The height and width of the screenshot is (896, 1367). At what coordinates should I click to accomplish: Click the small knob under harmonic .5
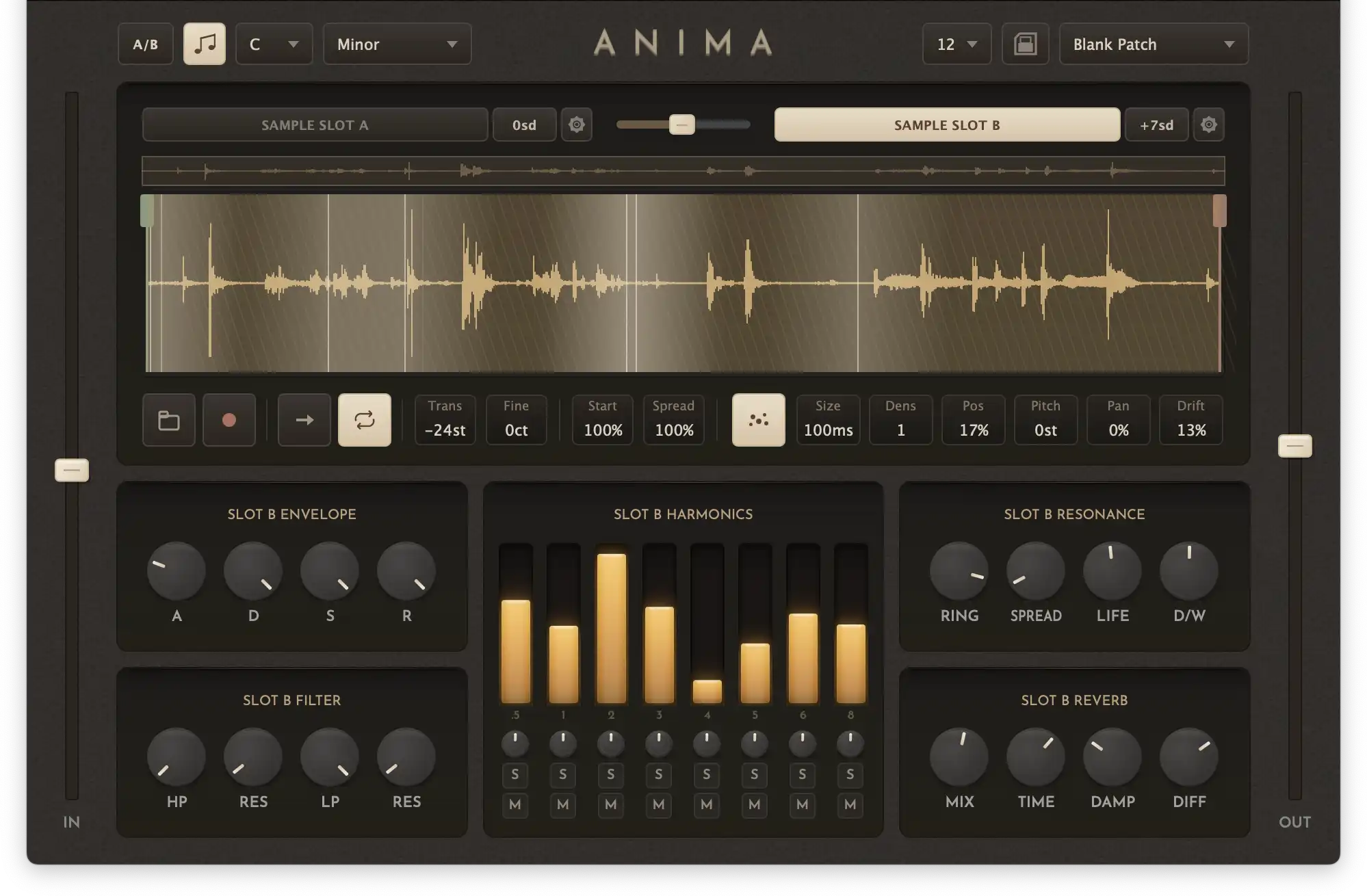tap(515, 743)
